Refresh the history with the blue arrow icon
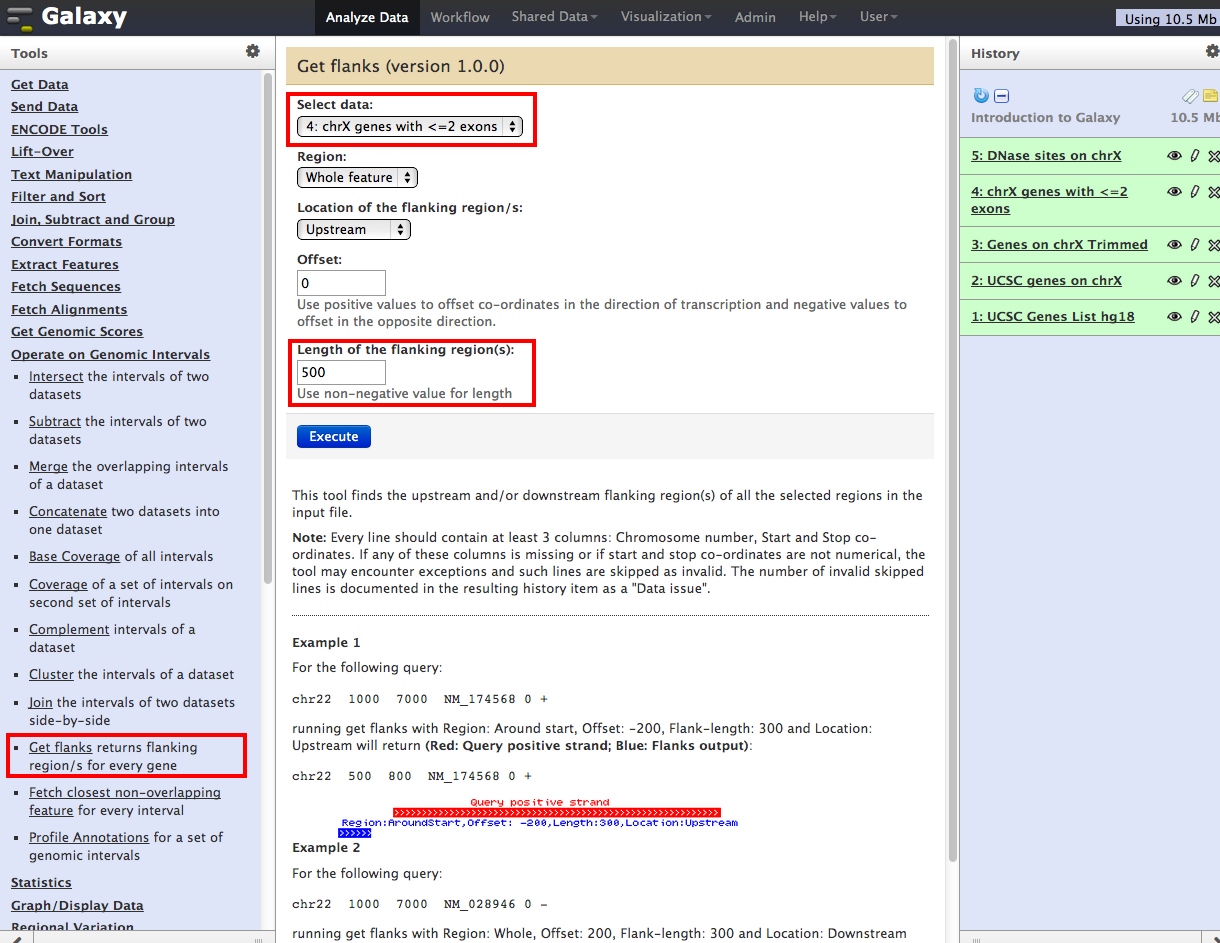 tap(981, 96)
